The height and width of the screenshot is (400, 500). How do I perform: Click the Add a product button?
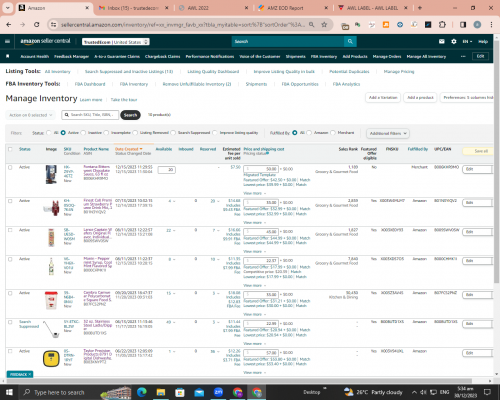click(420, 98)
